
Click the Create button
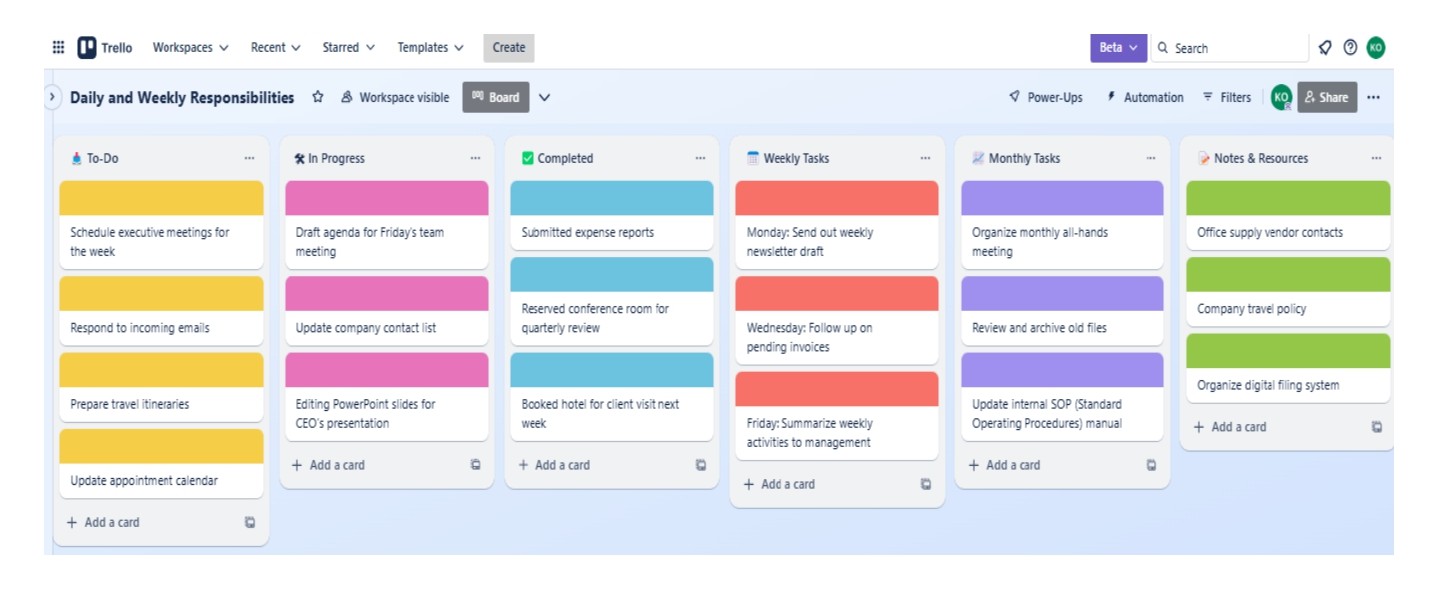[508, 47]
